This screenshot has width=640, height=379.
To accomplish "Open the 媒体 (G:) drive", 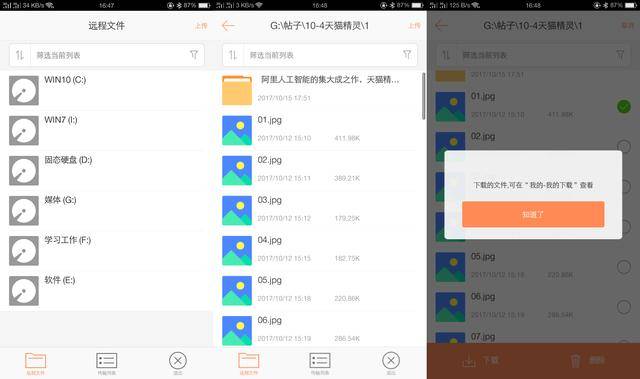I will 106,210.
